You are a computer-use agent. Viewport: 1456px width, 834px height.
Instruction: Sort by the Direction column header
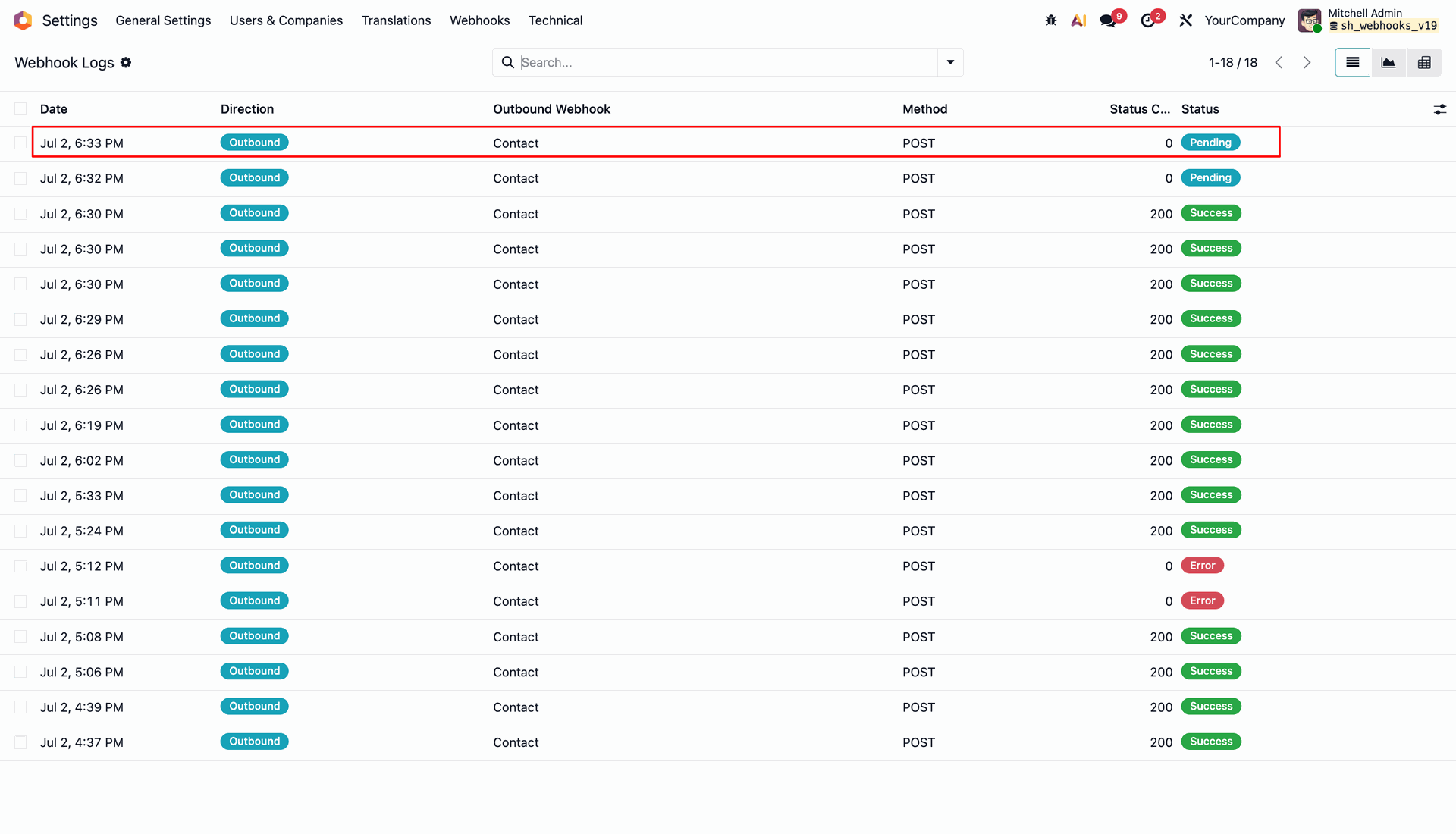click(247, 109)
